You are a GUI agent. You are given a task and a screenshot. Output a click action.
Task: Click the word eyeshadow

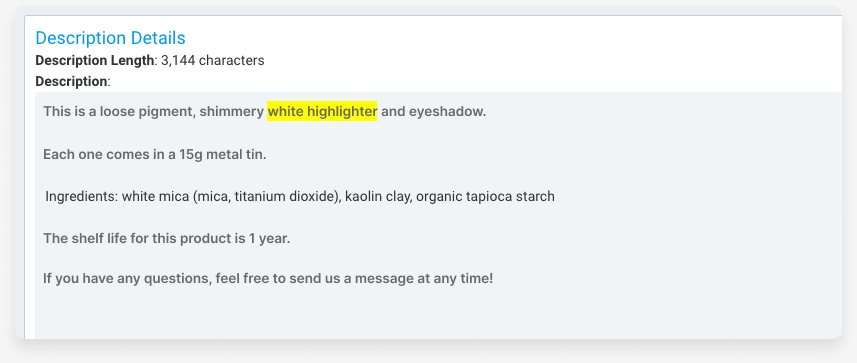click(447, 112)
